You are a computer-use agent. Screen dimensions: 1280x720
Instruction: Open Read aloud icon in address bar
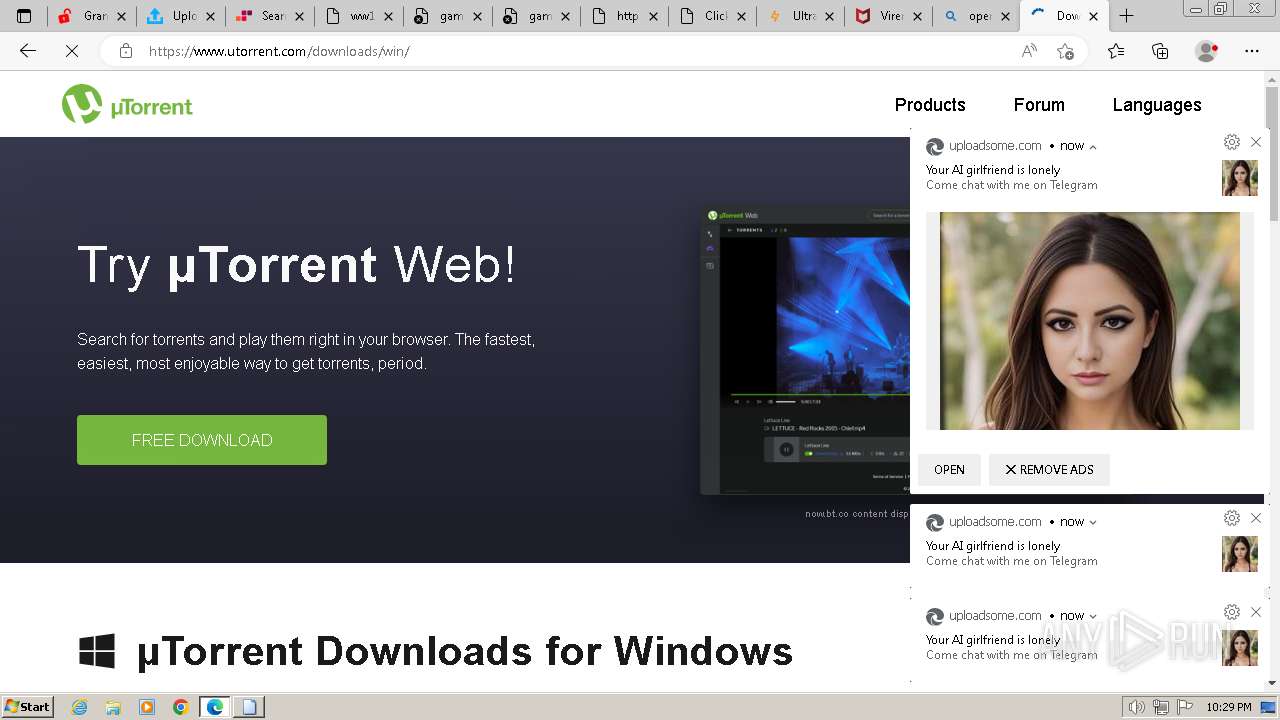1029,51
